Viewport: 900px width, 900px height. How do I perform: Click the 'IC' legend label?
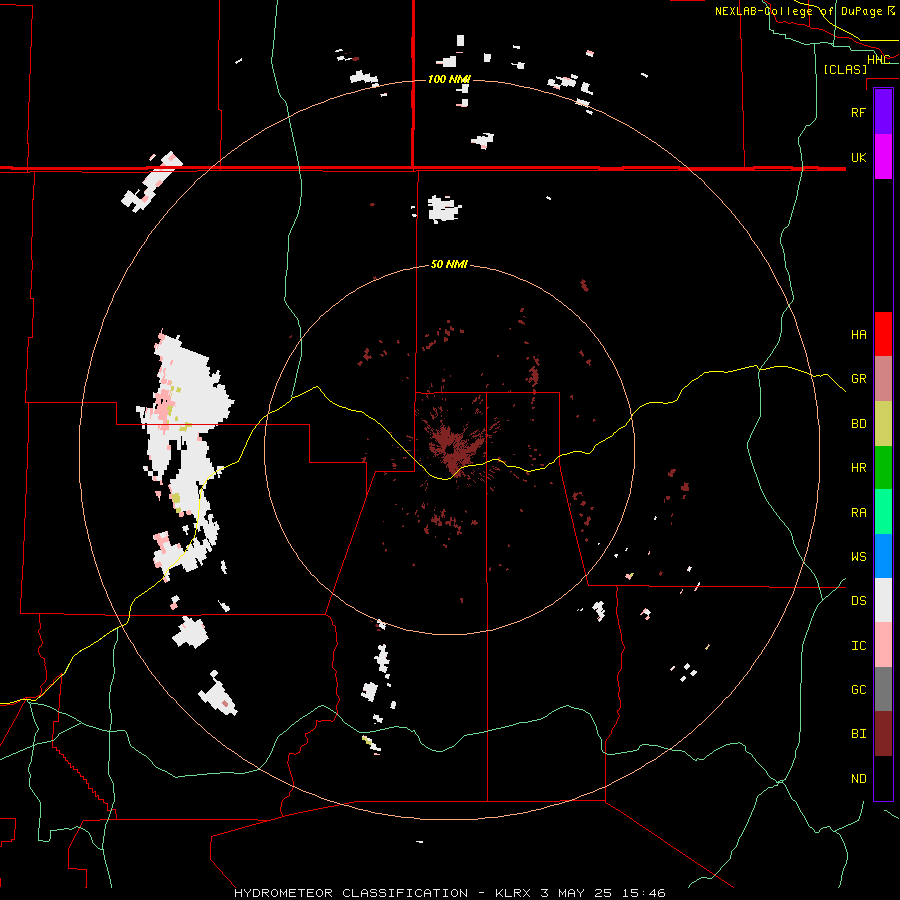(x=858, y=646)
